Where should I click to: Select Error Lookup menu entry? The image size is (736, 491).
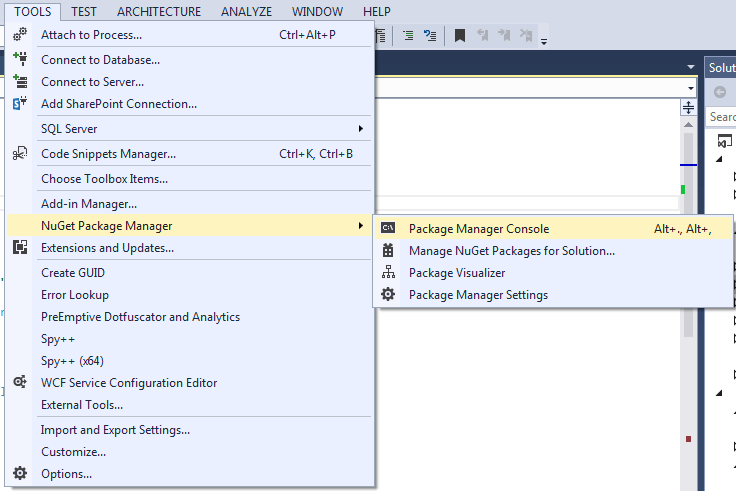(x=190, y=295)
